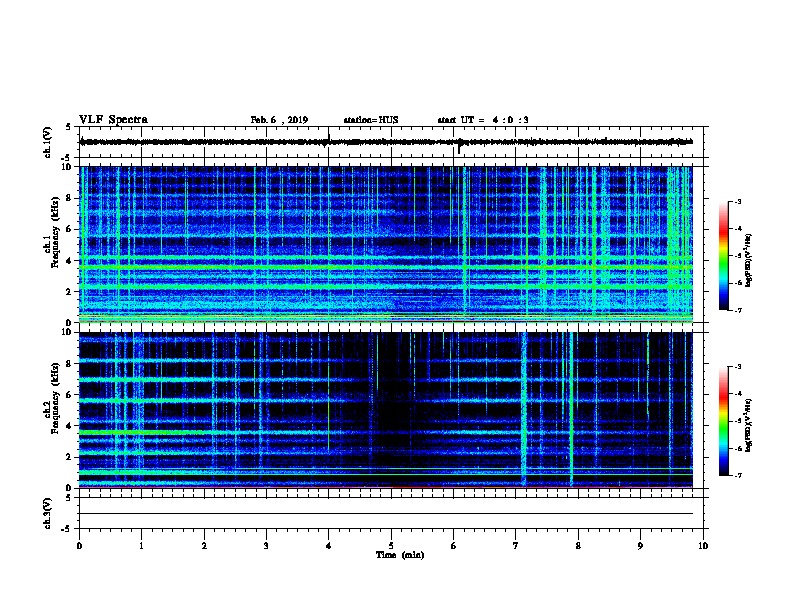This screenshot has width=792, height=612.
Task: Click the flat ch.3 waveform line
Action: 386,514
